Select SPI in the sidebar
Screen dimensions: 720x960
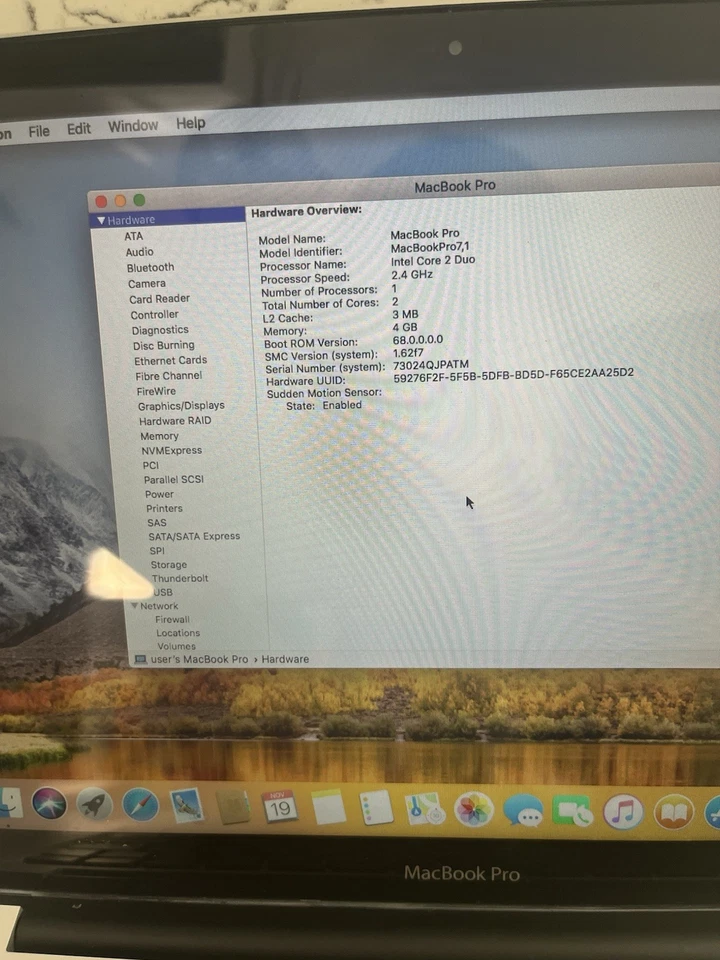click(x=157, y=550)
